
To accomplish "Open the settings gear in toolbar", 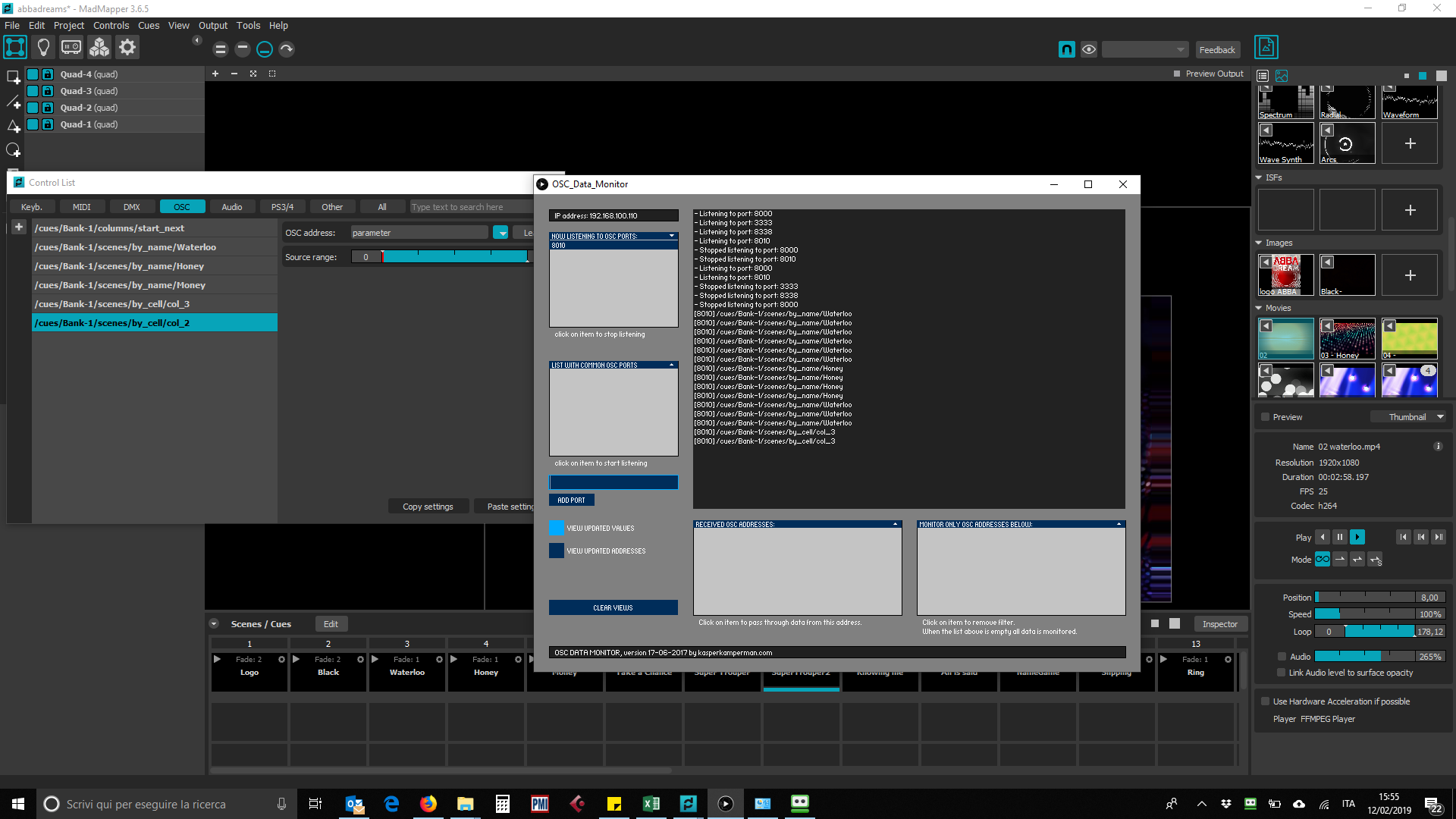I will point(127,48).
